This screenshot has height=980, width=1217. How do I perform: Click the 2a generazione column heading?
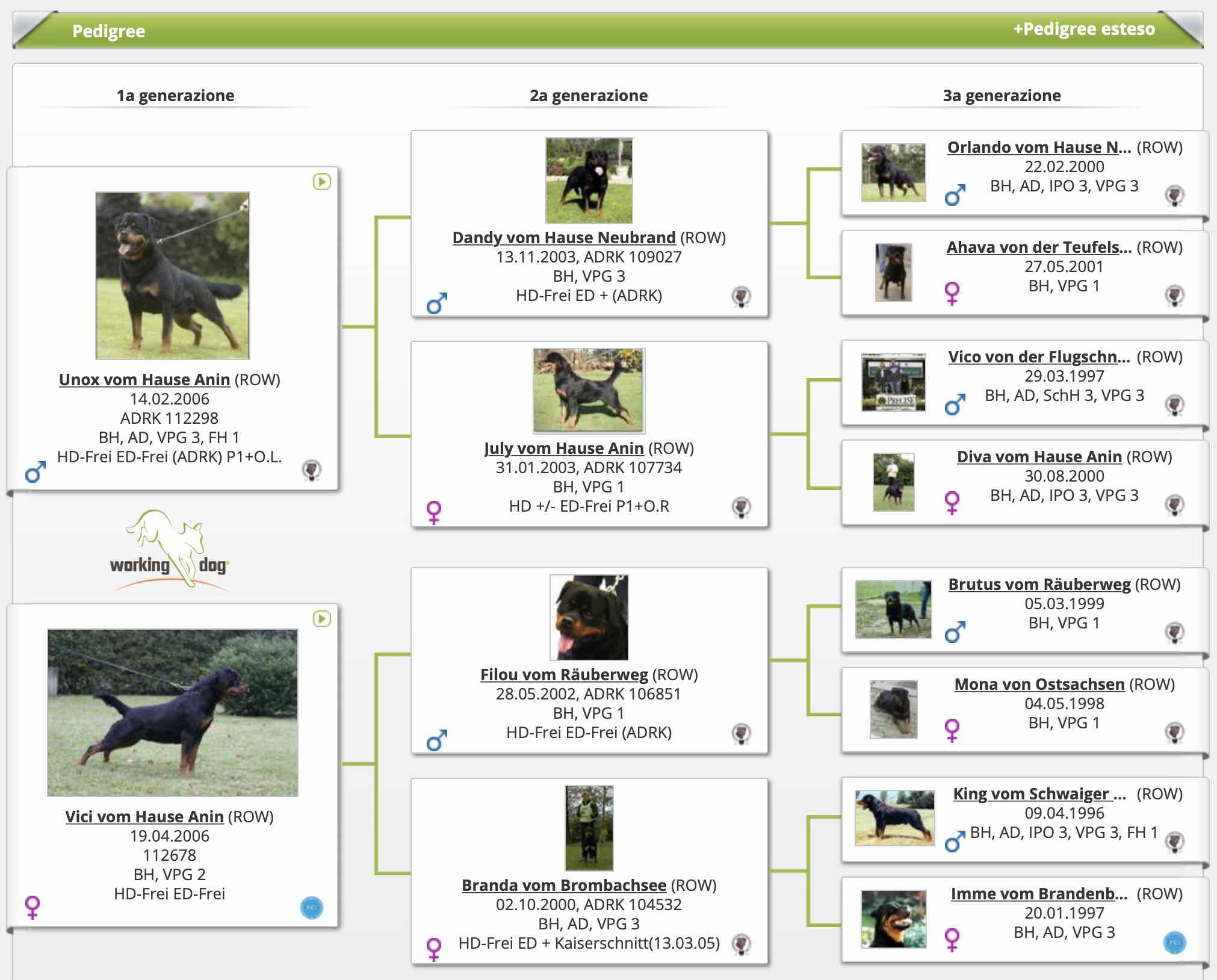(x=589, y=96)
